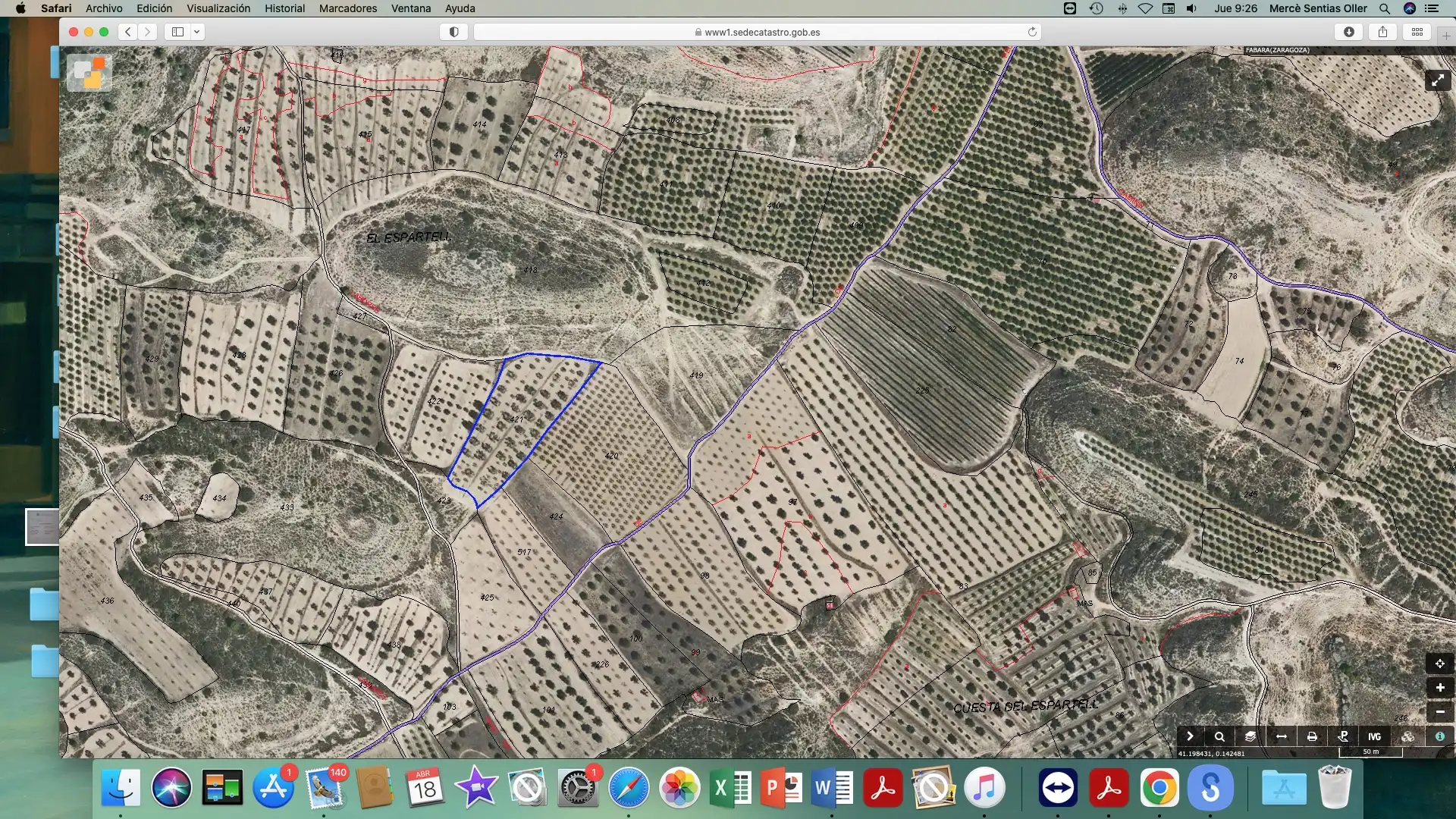This screenshot has width=1456, height=819.
Task: Print the current map view
Action: point(1312,736)
